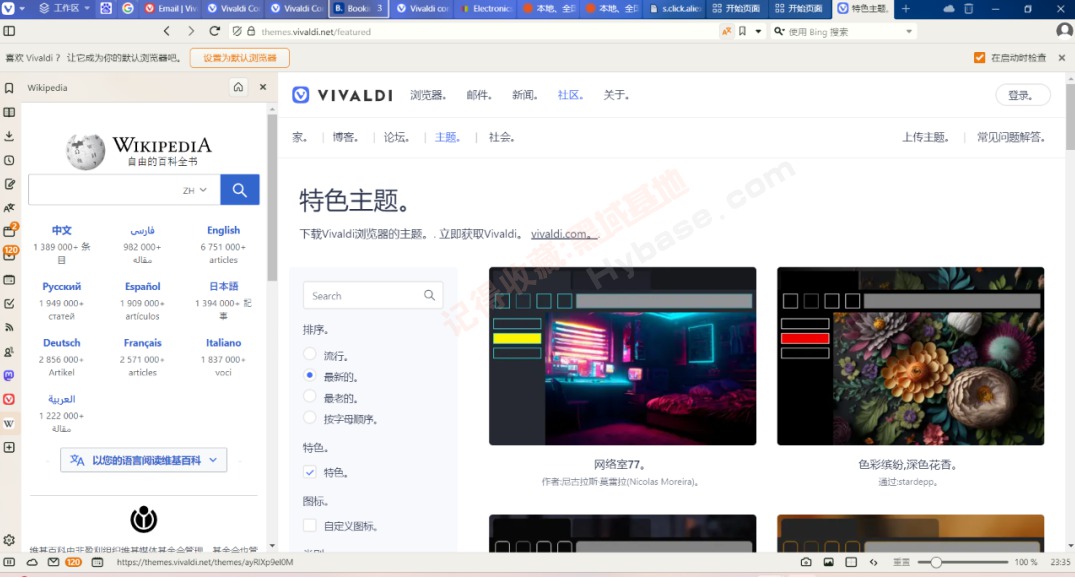Open Settings gear at bottom of sidebar
The image size is (1075, 578).
(9, 540)
